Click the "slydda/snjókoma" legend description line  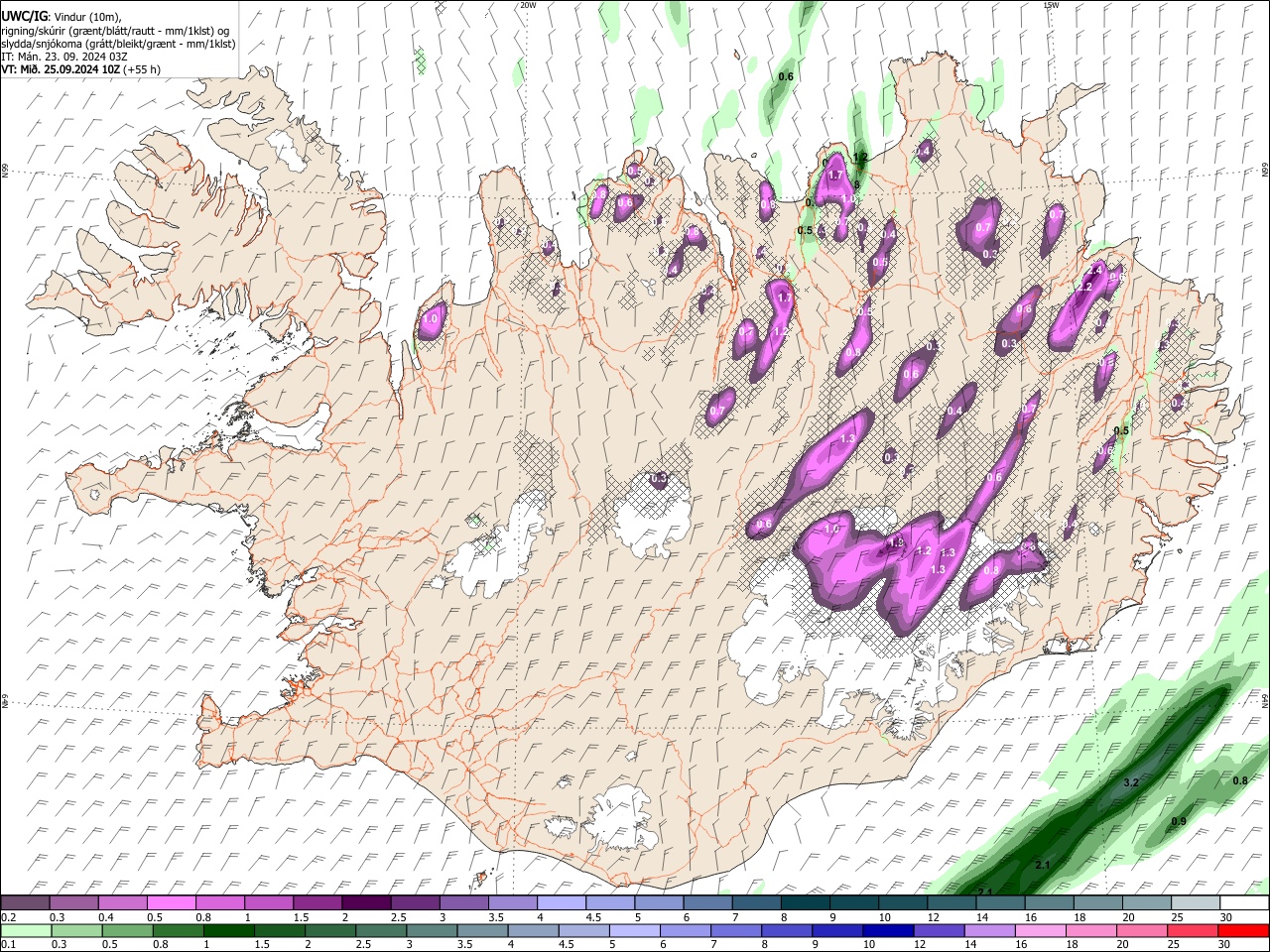(118, 44)
